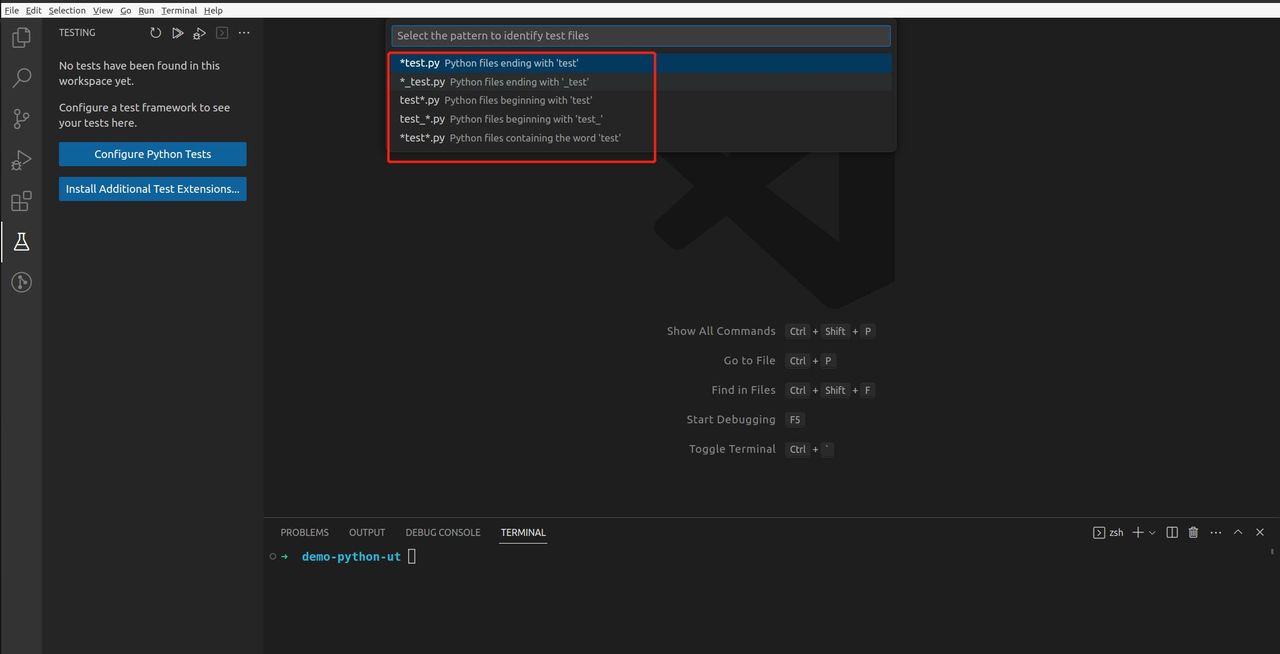Choose the *test*.py pattern option
Screen dimensions: 1280x654
[641, 138]
